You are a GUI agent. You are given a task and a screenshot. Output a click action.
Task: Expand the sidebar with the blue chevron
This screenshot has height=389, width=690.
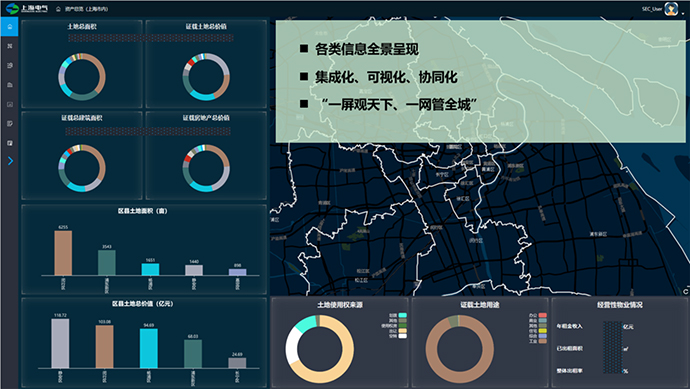coord(10,161)
